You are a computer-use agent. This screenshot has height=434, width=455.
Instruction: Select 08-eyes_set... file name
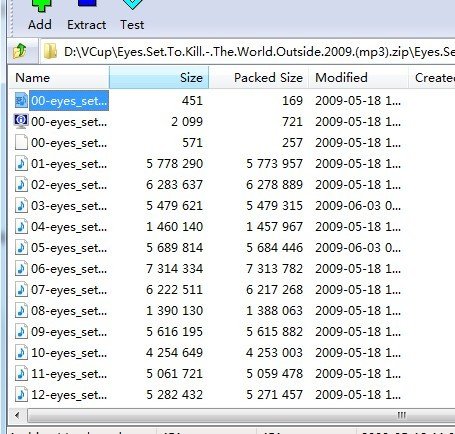(69, 311)
